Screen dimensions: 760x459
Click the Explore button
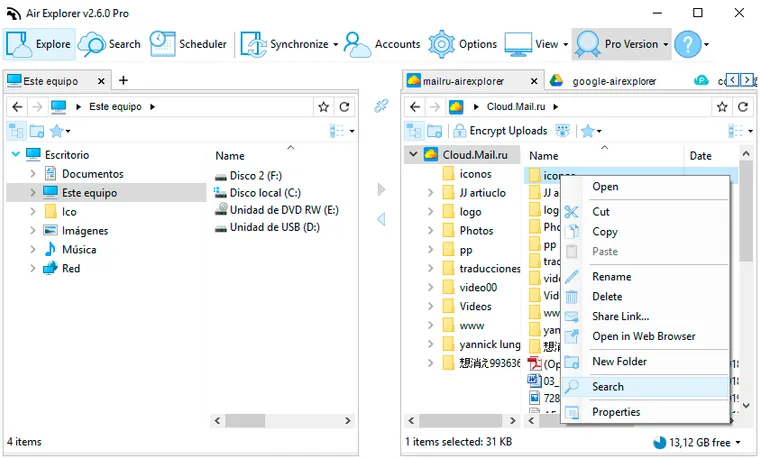[39, 44]
